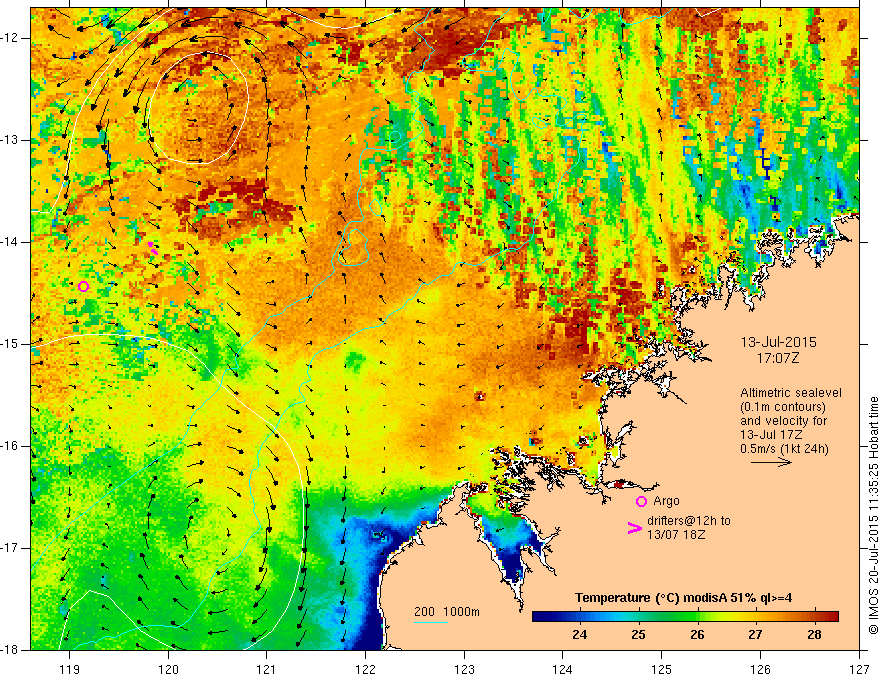Click the latitude axis label "-13"
Screen dimensions: 880x680
(x=10, y=140)
